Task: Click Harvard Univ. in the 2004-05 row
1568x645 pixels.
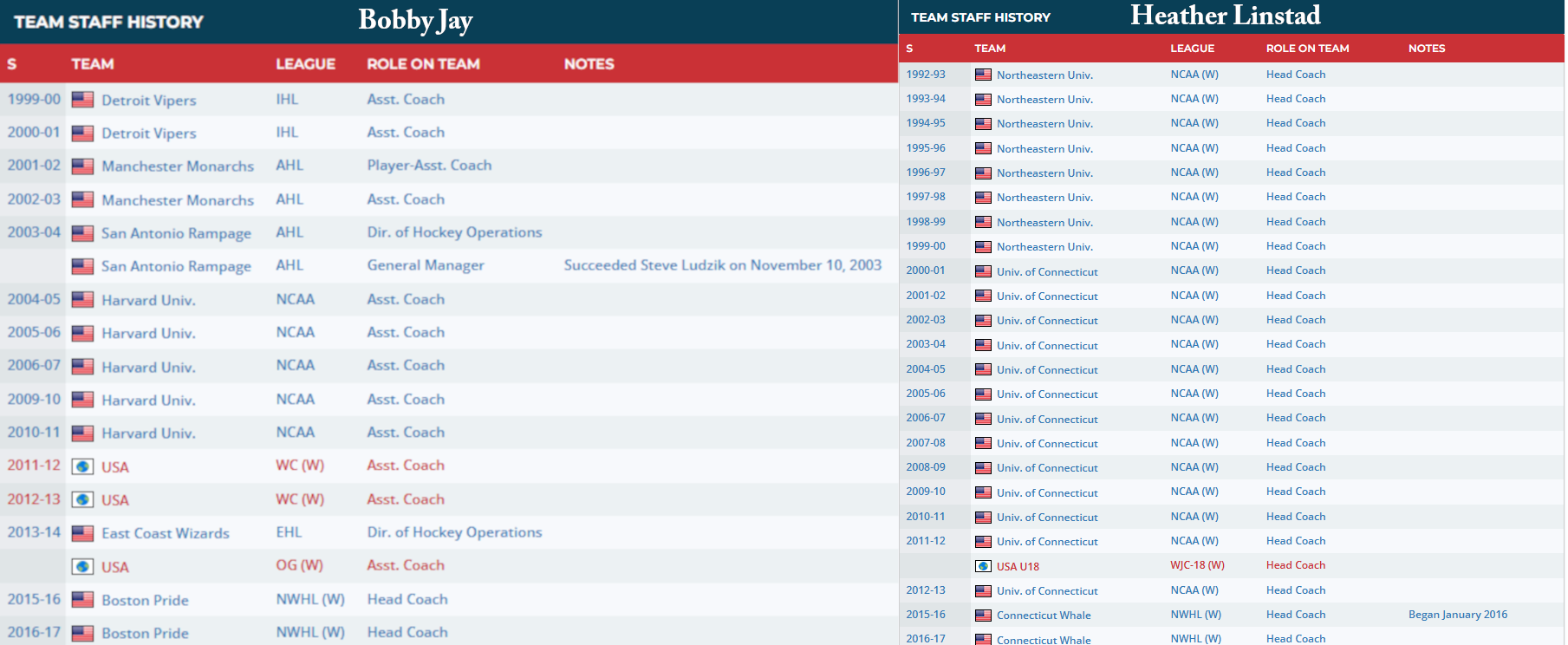Action: pyautogui.click(x=148, y=300)
